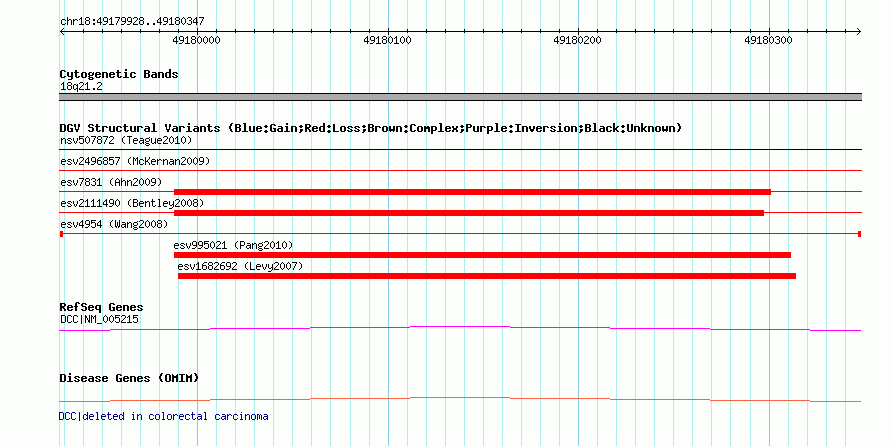The image size is (890, 446).
Task: Click the magenta DCC RefSeq gene line
Action: (x=460, y=328)
